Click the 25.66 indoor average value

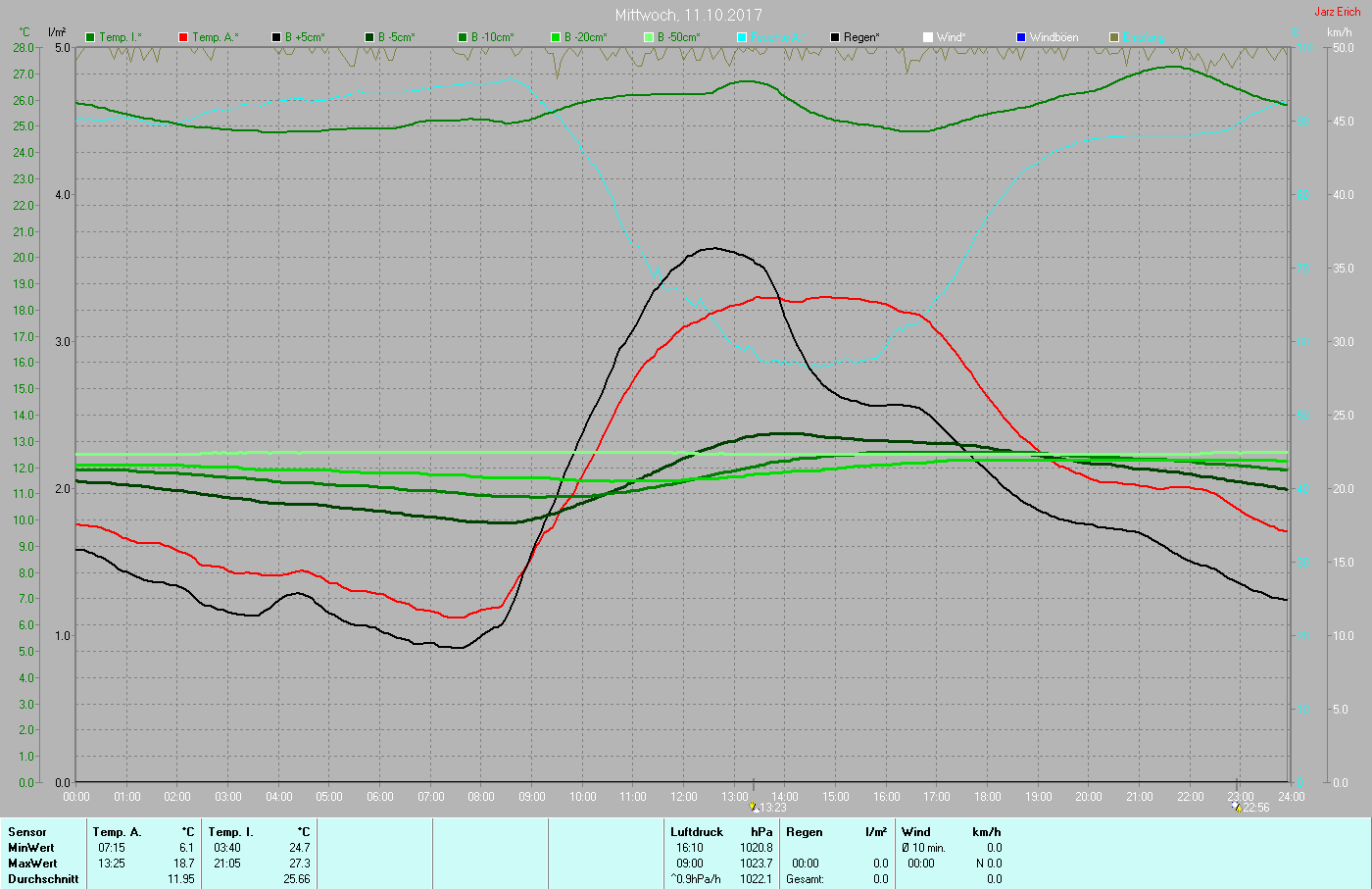click(x=297, y=879)
